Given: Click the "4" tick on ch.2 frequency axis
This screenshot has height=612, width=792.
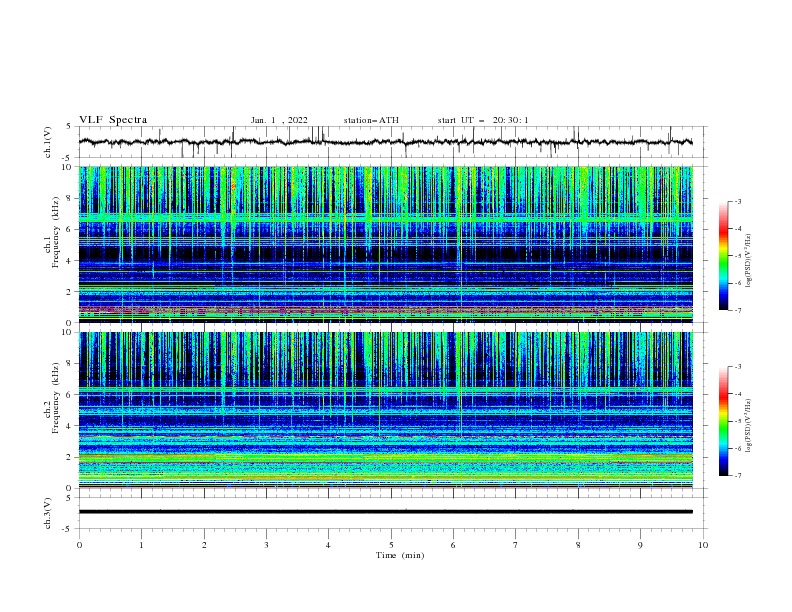Looking at the screenshot, I should click(70, 426).
